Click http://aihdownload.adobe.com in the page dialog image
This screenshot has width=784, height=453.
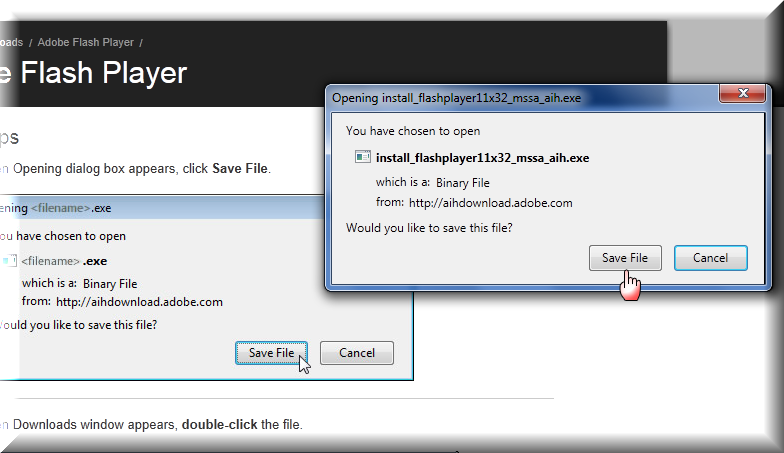click(x=140, y=302)
